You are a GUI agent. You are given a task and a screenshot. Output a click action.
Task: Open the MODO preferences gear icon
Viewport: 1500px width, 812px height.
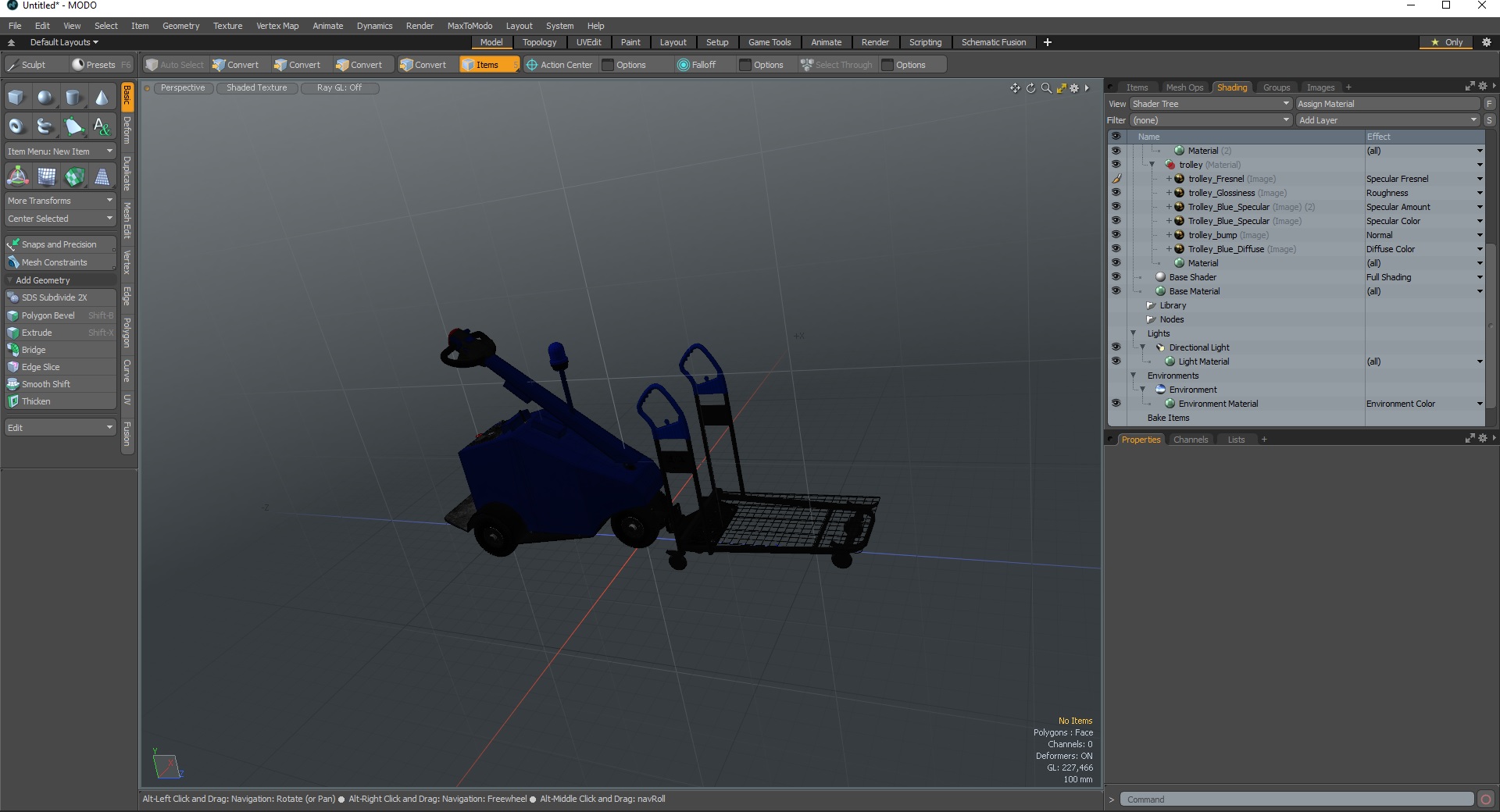click(x=1486, y=42)
